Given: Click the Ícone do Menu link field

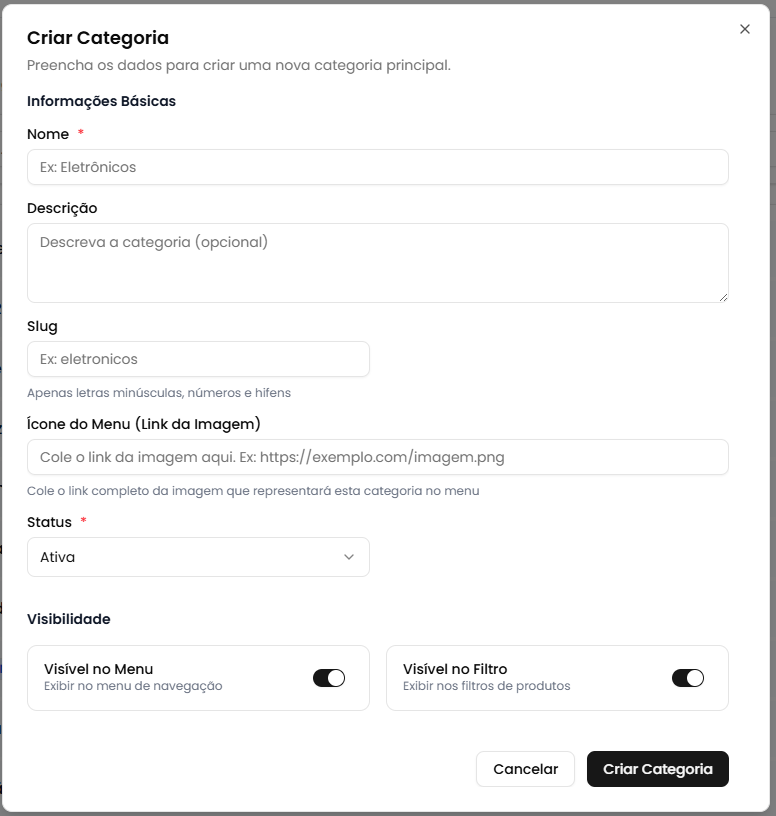Looking at the screenshot, I should [377, 457].
